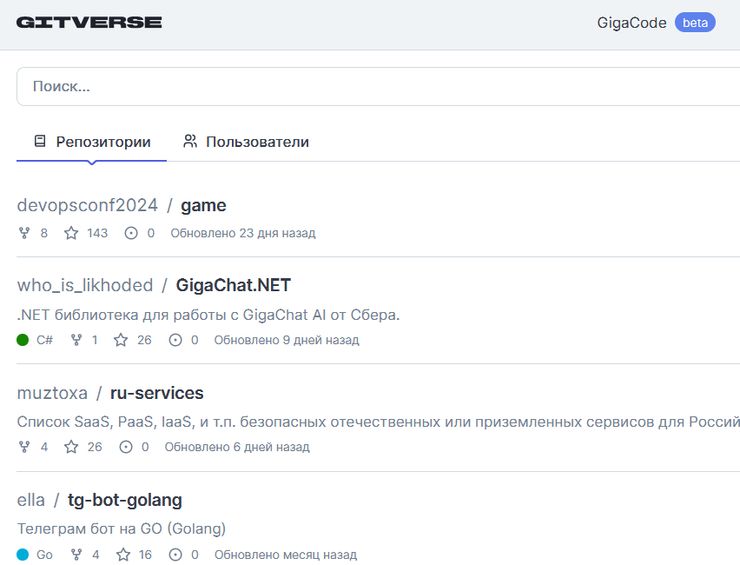740x565 pixels.
Task: Click the star icon in the game row
Action: (71, 233)
